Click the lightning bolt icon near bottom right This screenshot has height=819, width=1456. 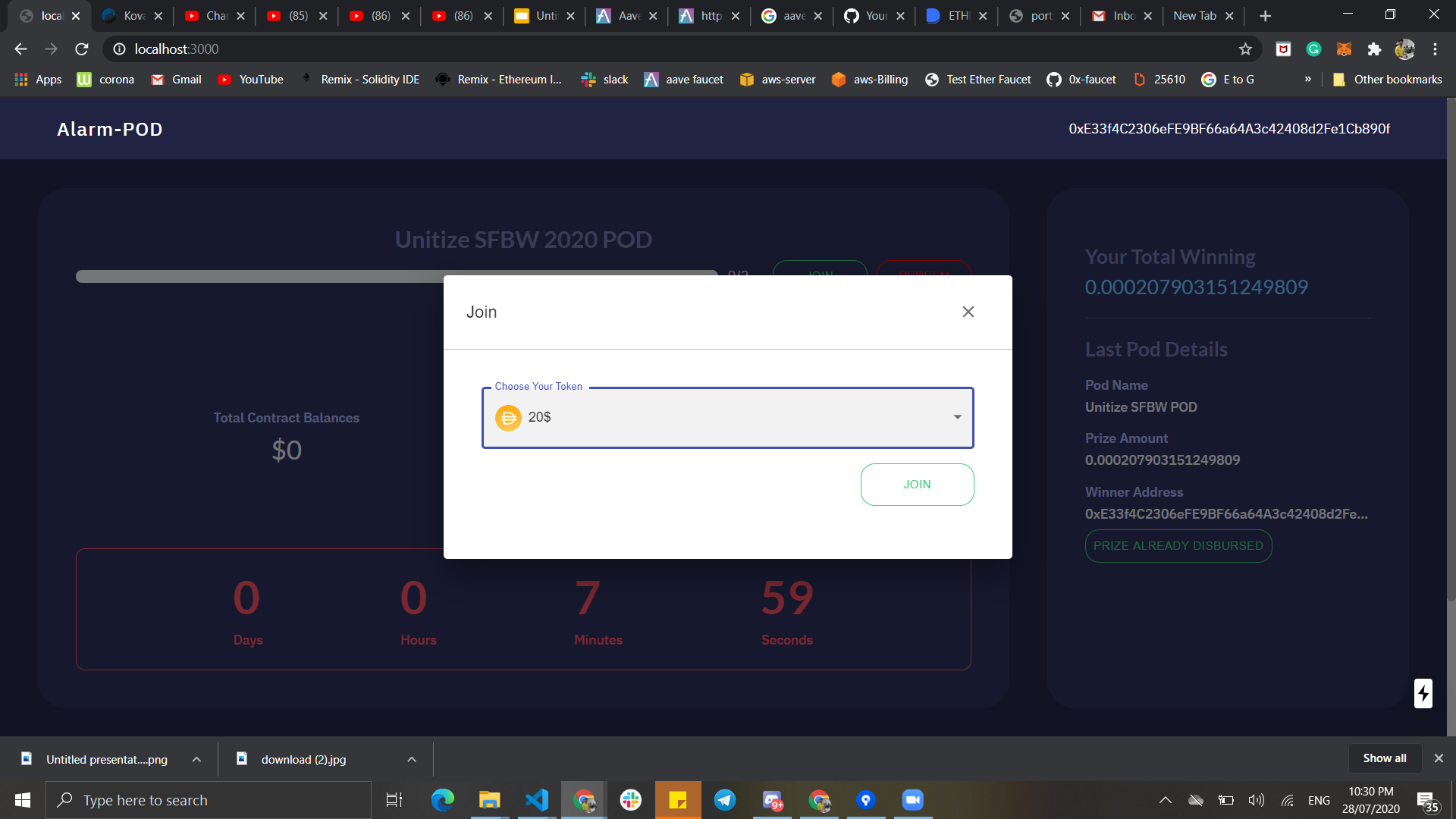tap(1423, 693)
